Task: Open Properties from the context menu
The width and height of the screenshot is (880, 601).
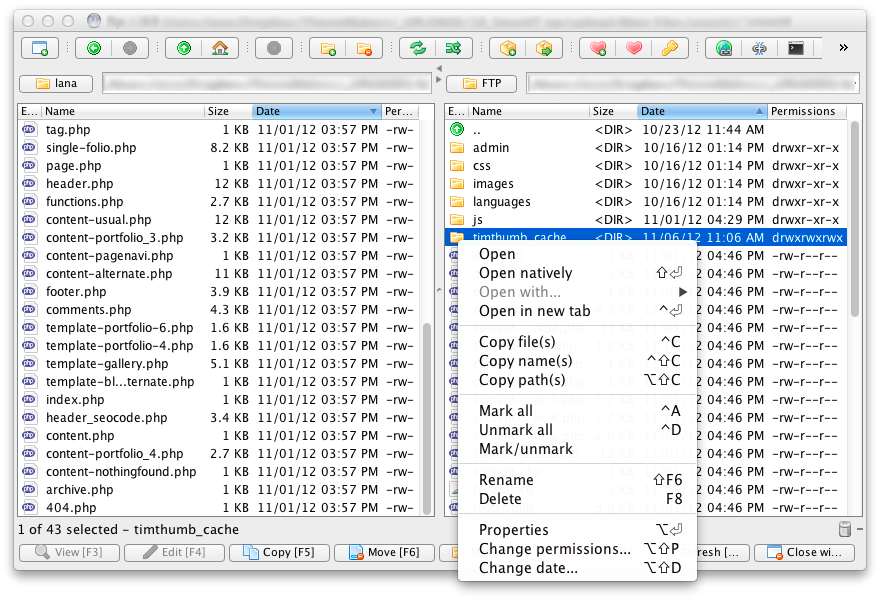Action: [578, 530]
